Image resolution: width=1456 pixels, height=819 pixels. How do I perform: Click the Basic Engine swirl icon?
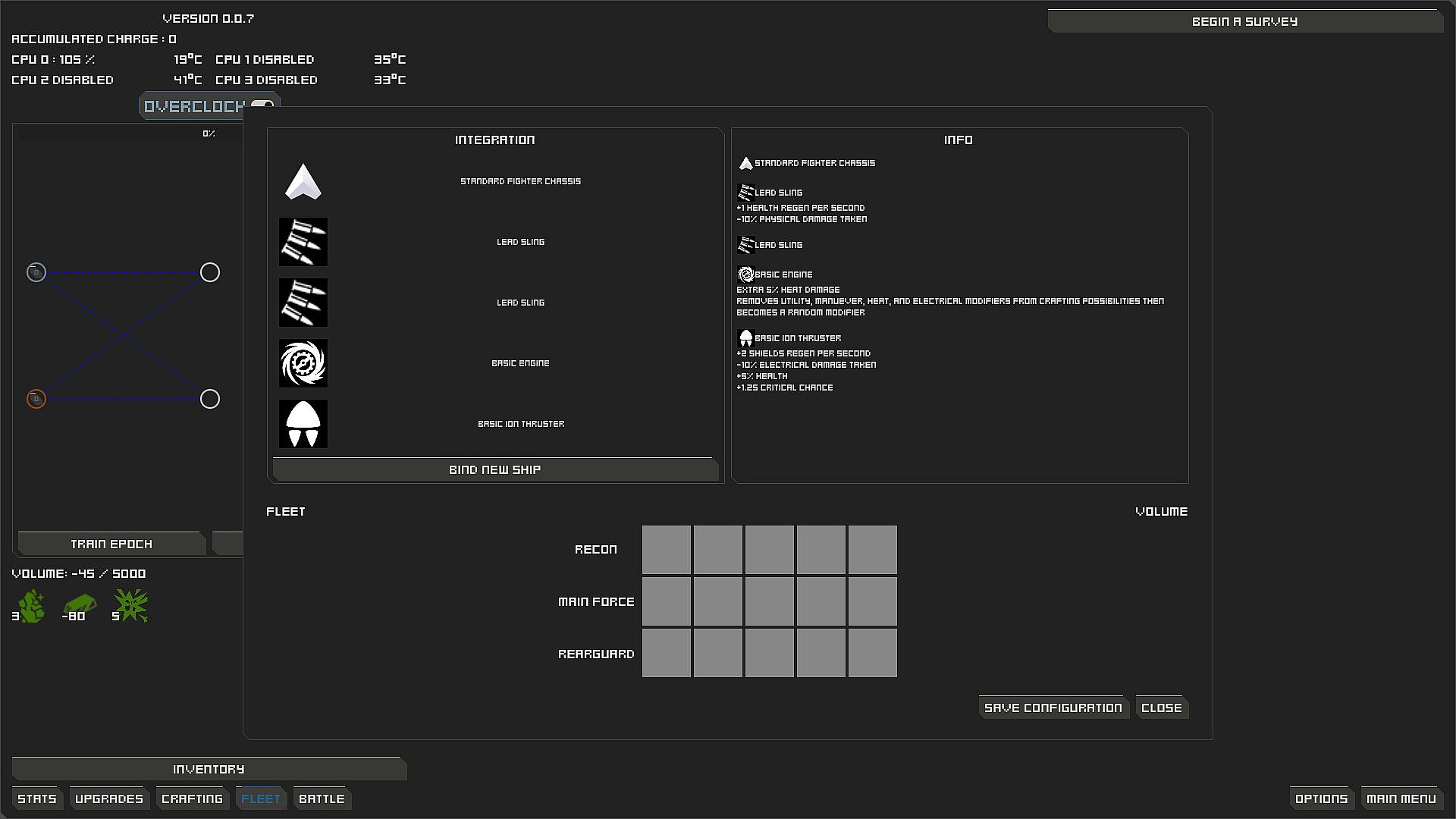tap(303, 363)
